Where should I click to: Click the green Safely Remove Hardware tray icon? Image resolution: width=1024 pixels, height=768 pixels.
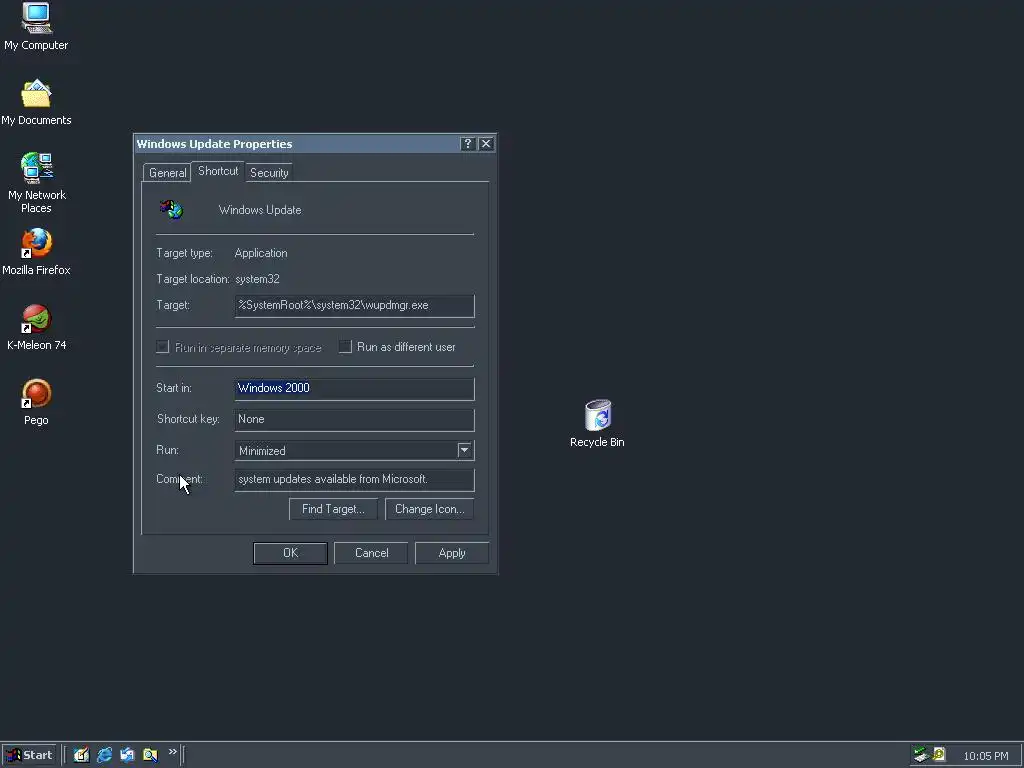[921, 755]
